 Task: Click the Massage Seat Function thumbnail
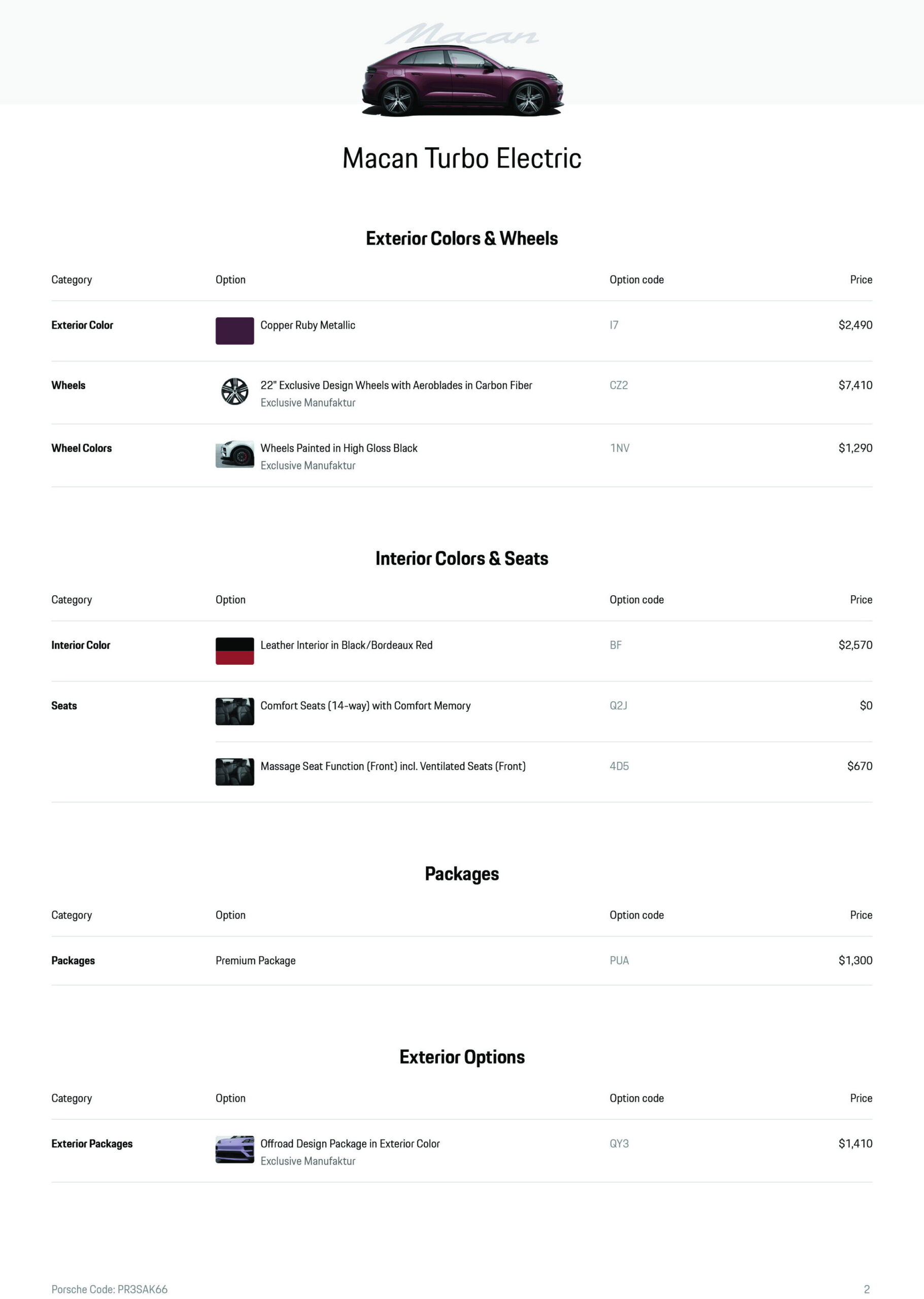234,772
